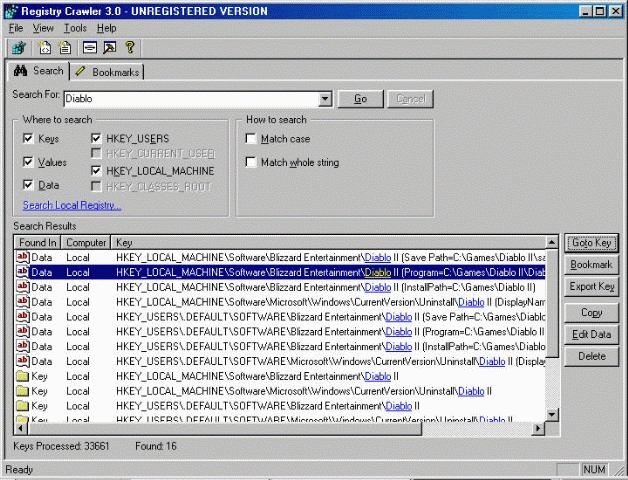Image resolution: width=628 pixels, height=480 pixels.
Task: Click the Keys Processed: 33661 status text
Action: tap(61, 446)
